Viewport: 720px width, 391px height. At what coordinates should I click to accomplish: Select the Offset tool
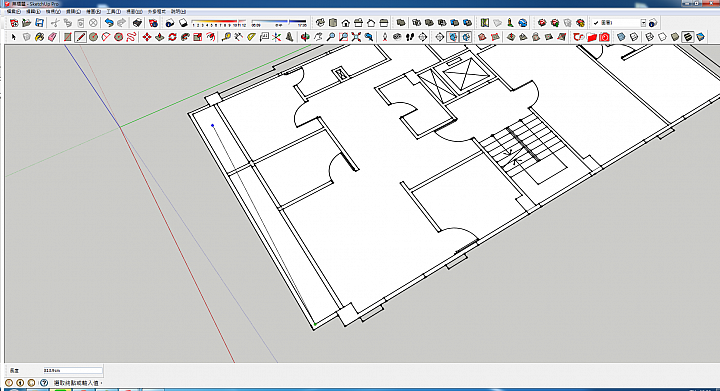211,37
